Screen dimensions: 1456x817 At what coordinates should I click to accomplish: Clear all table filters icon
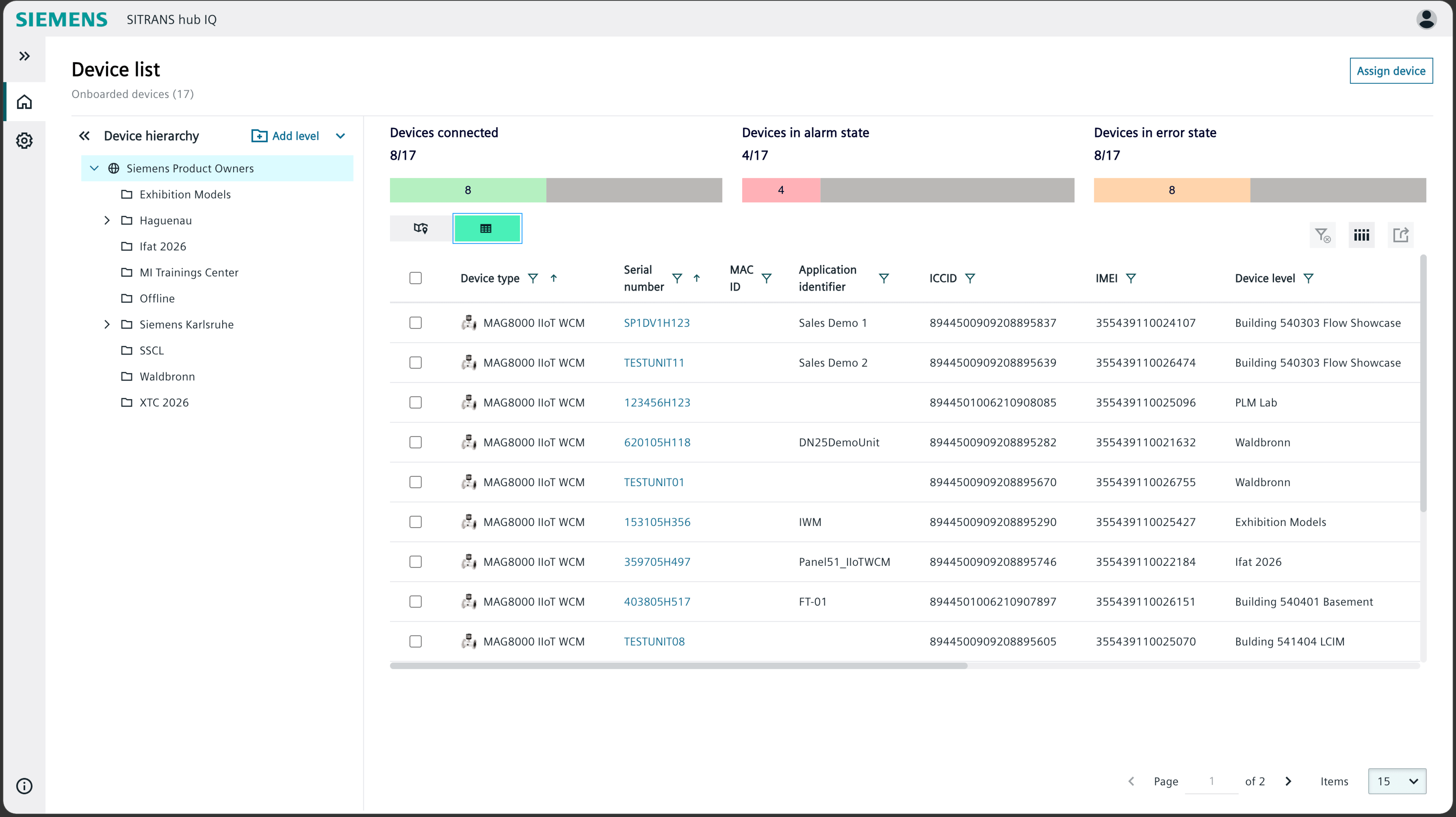(x=1323, y=235)
